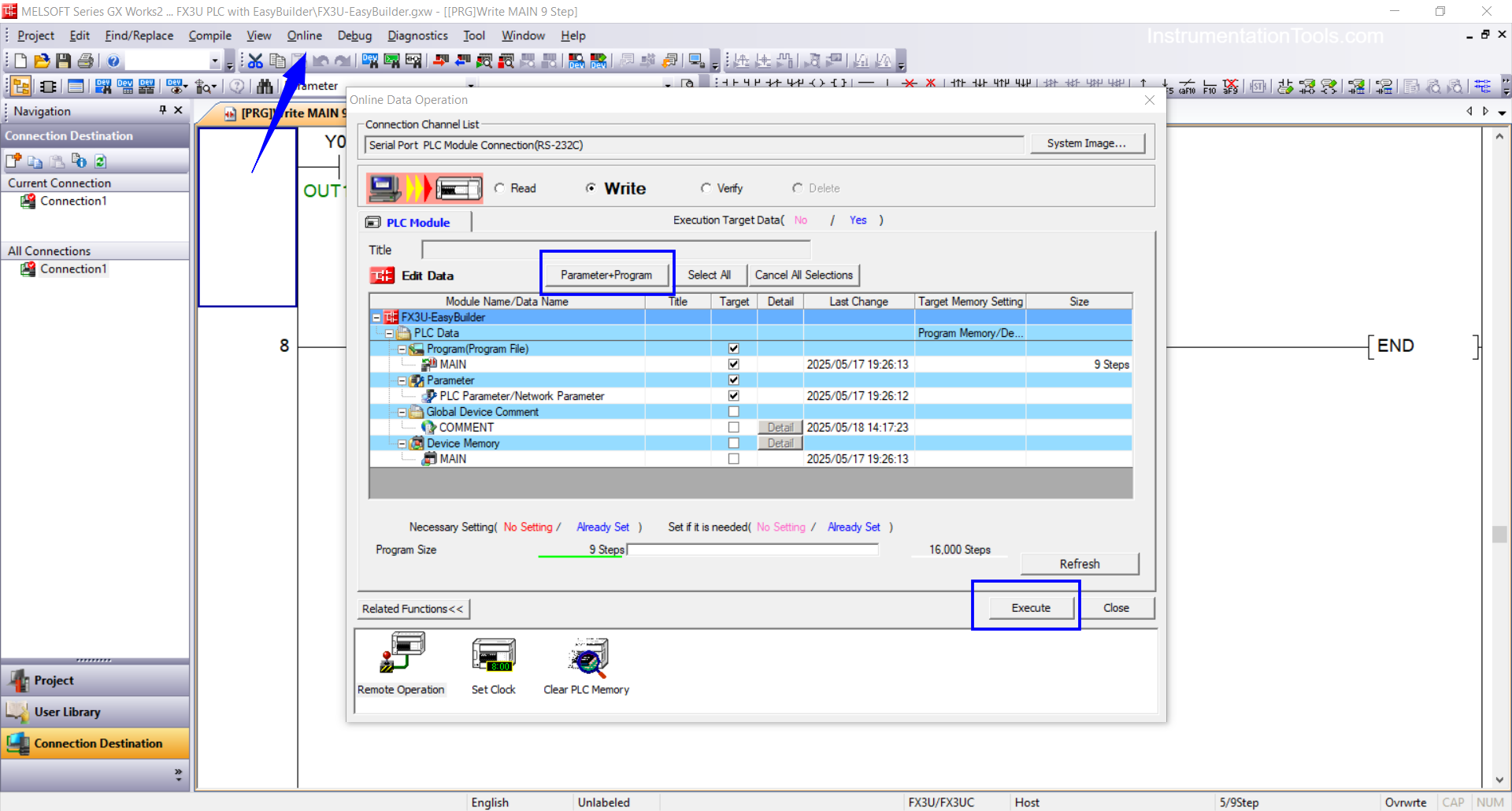Click the ladder editor vertical scrollbar thumb
The width and height of the screenshot is (1512, 811).
coord(1499,534)
